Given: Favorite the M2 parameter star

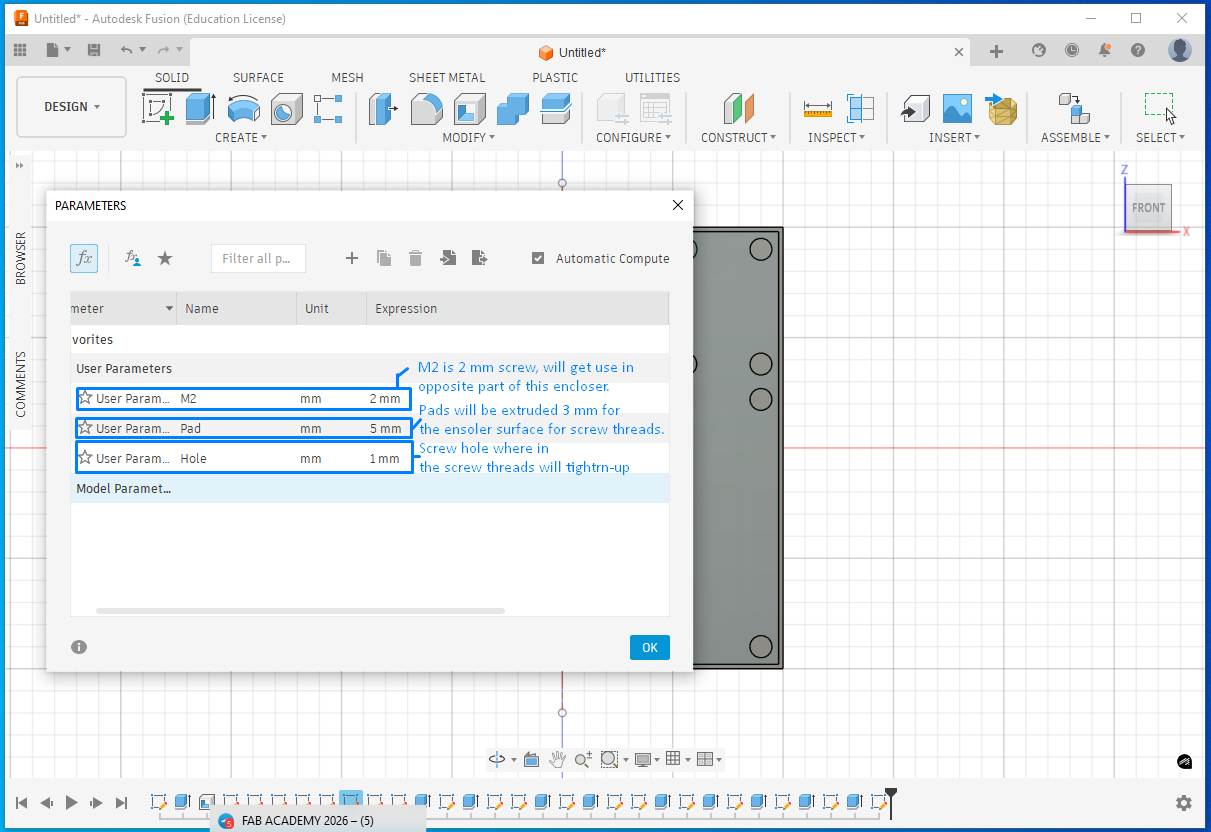Looking at the screenshot, I should 85,398.
